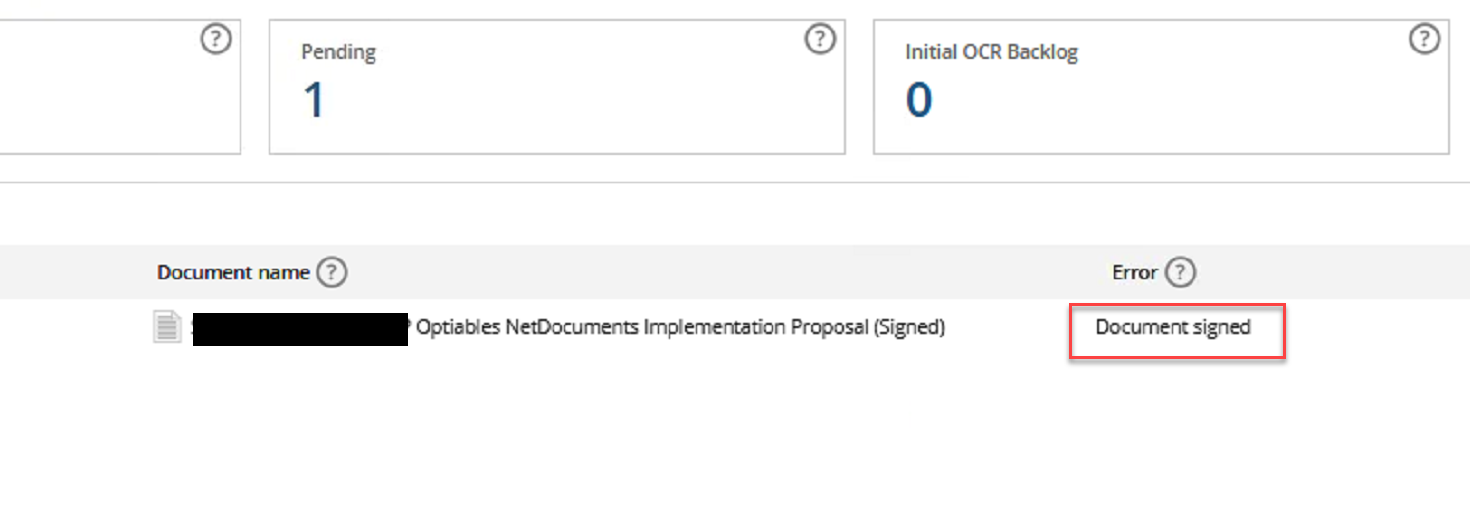Screen dimensions: 1470x506
Task: Sort by the Document name column header
Action: click(233, 272)
